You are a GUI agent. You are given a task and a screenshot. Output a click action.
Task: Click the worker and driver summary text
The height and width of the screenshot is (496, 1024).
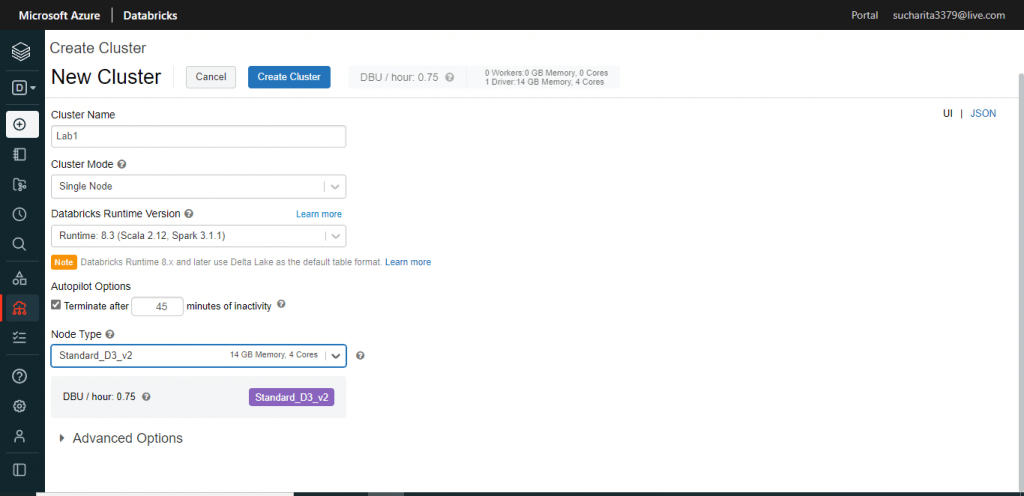point(546,78)
